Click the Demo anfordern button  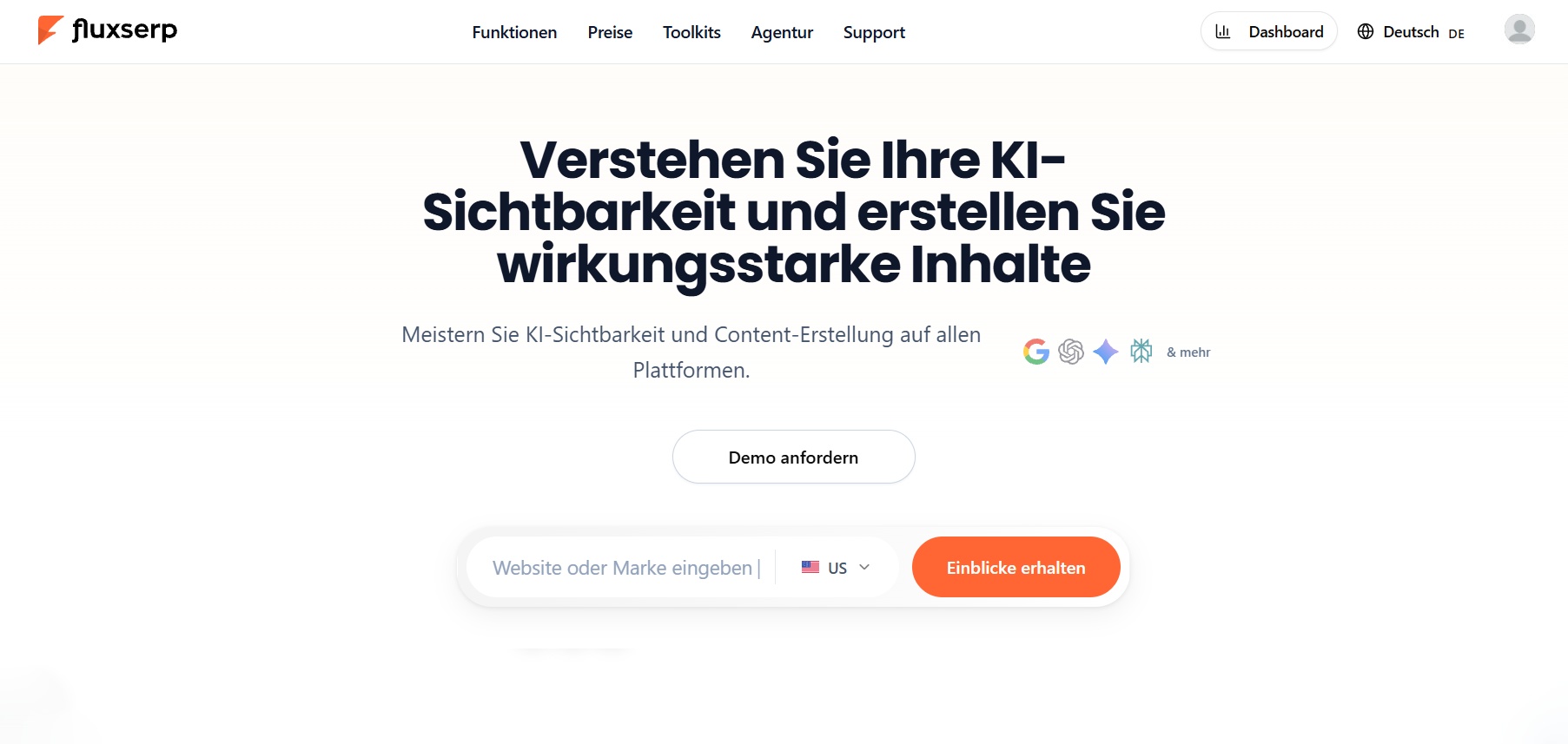click(x=793, y=457)
